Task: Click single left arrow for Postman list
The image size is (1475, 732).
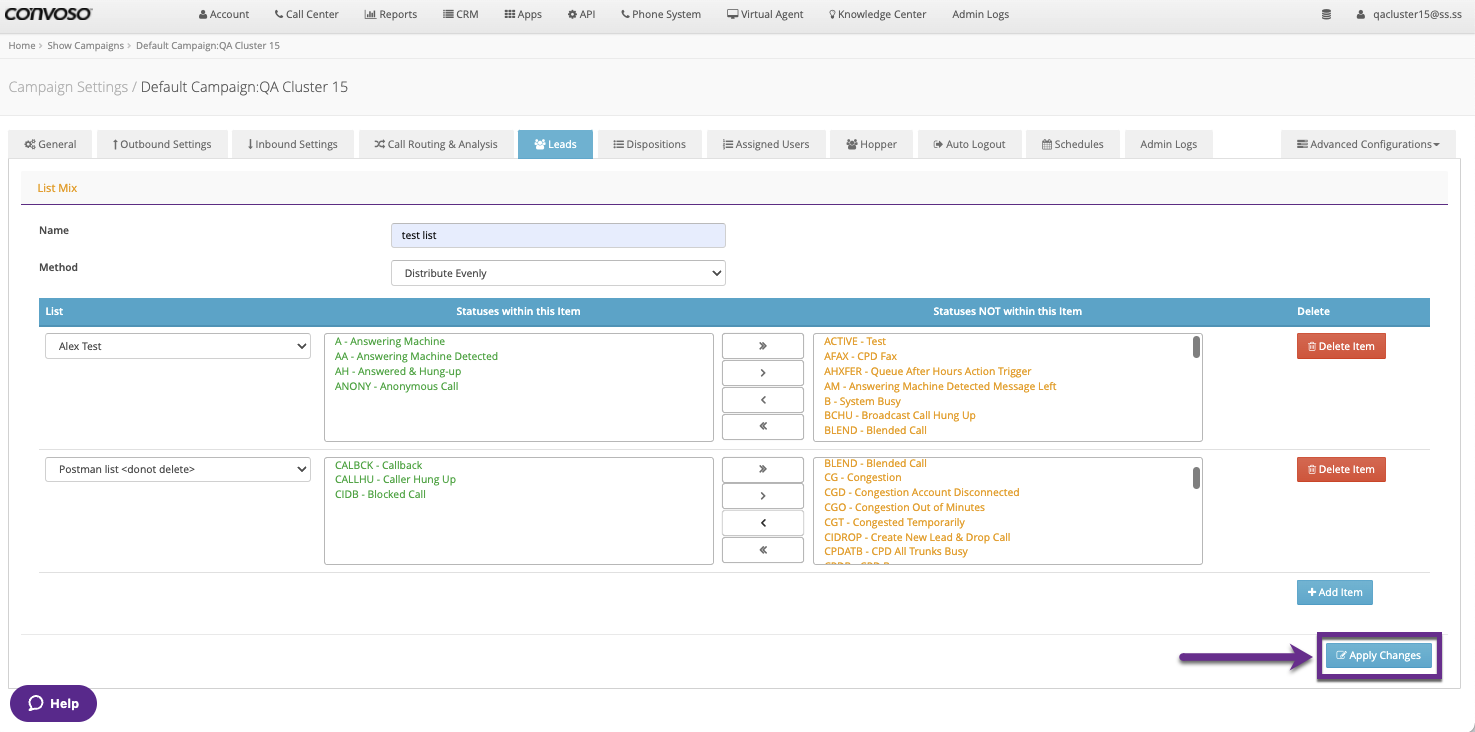Action: [x=763, y=523]
